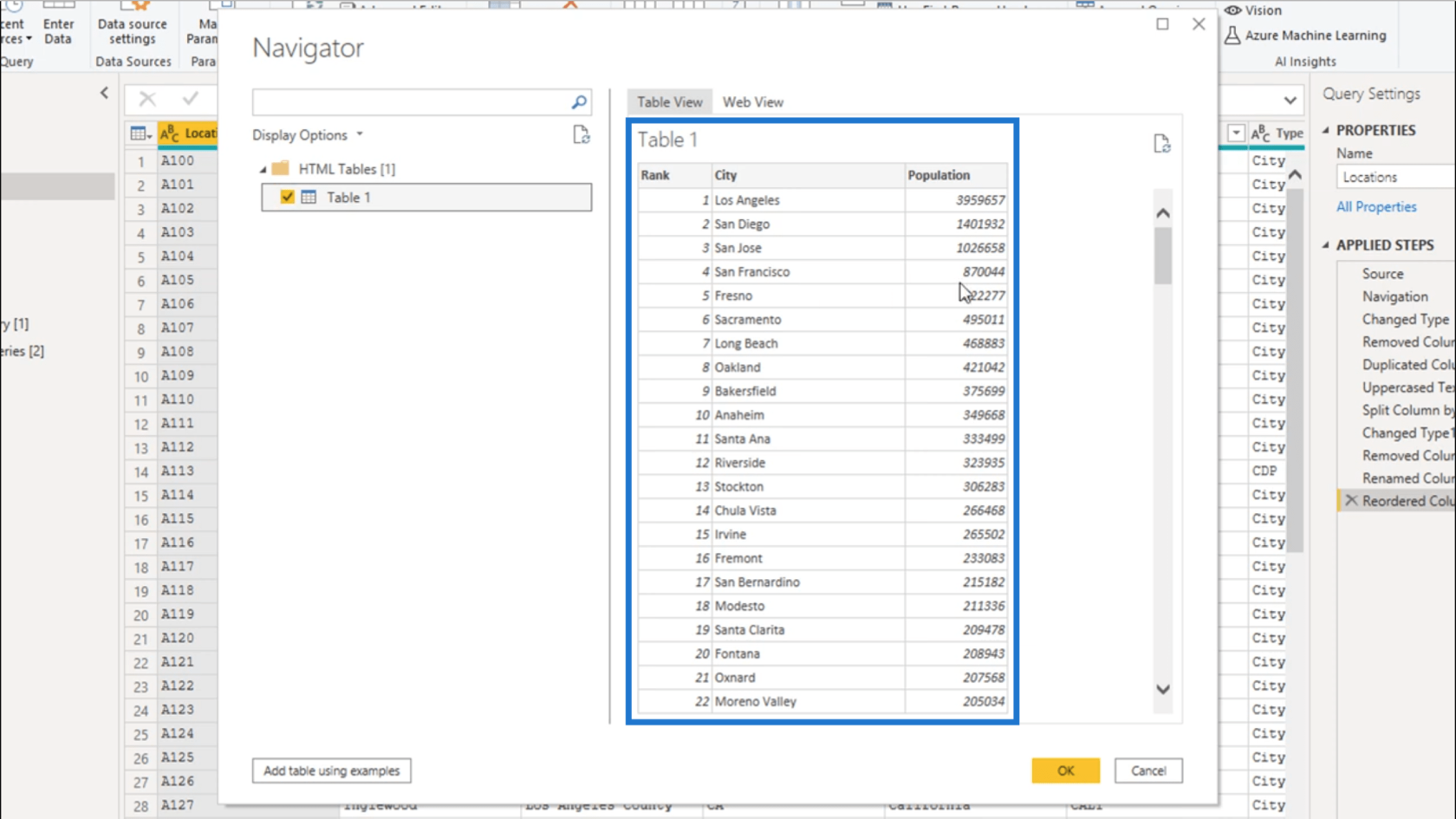Screen dimensions: 1456x819
Task: Open Display Options dropdown
Action: 308,135
